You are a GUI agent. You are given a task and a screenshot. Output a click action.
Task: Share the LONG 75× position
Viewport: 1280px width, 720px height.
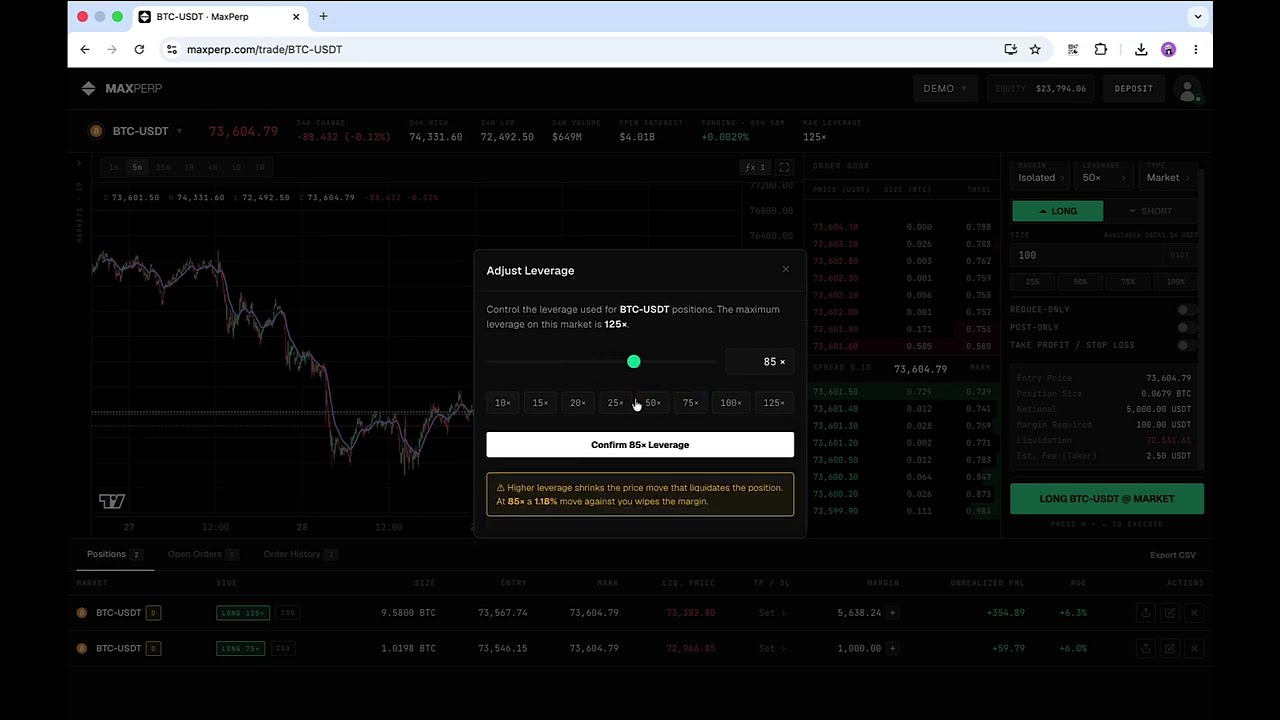click(1146, 648)
